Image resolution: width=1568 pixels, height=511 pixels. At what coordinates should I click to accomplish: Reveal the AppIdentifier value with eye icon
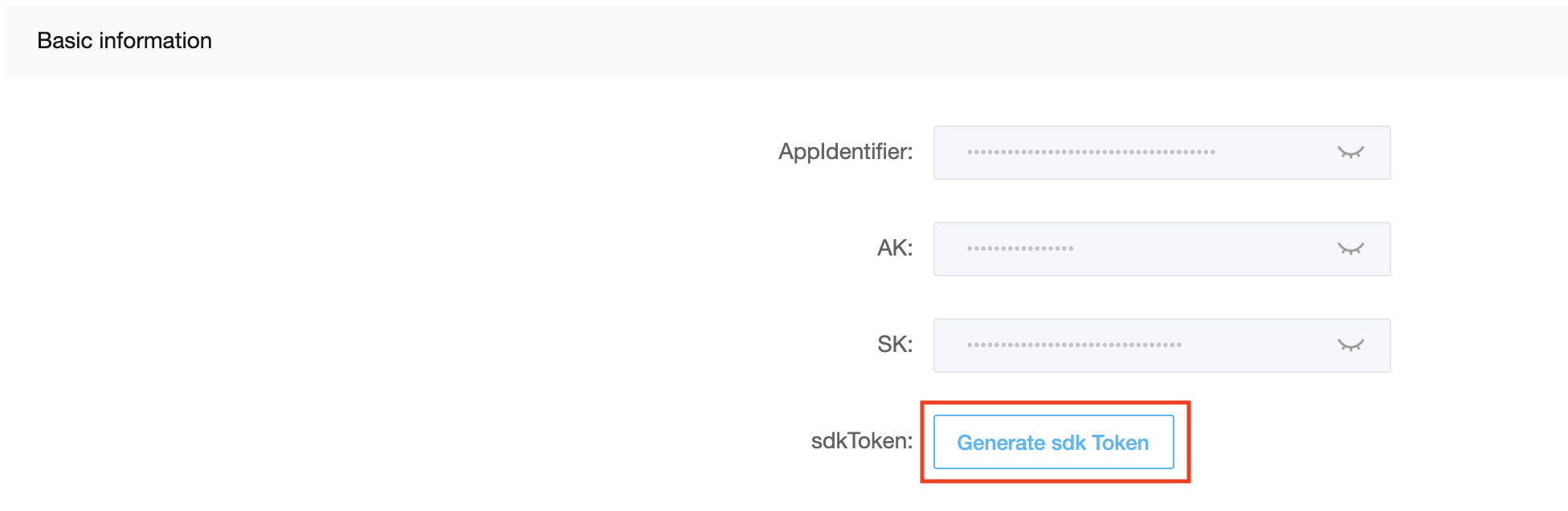pyautogui.click(x=1351, y=153)
